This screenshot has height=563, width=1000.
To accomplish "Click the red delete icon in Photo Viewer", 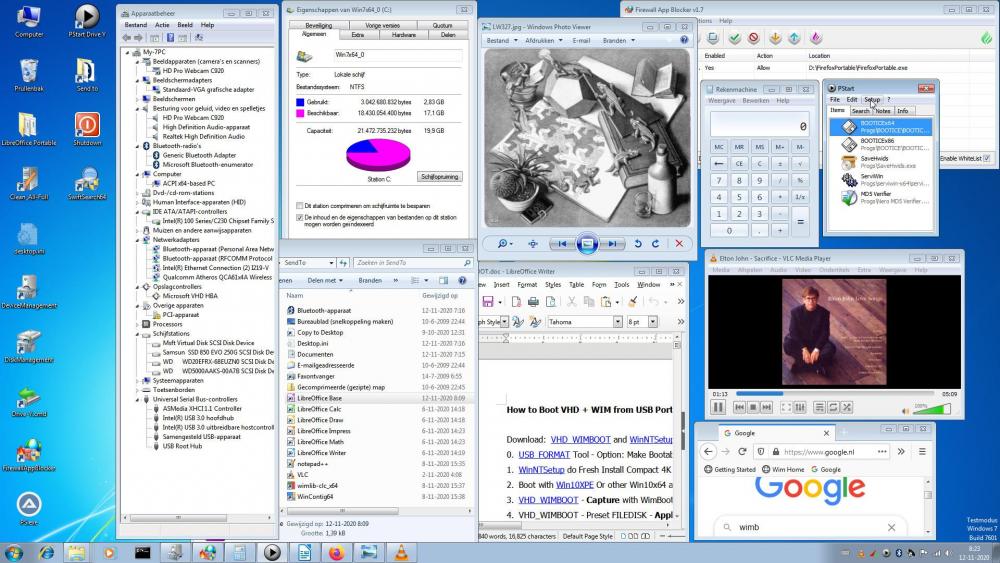I will [x=680, y=243].
